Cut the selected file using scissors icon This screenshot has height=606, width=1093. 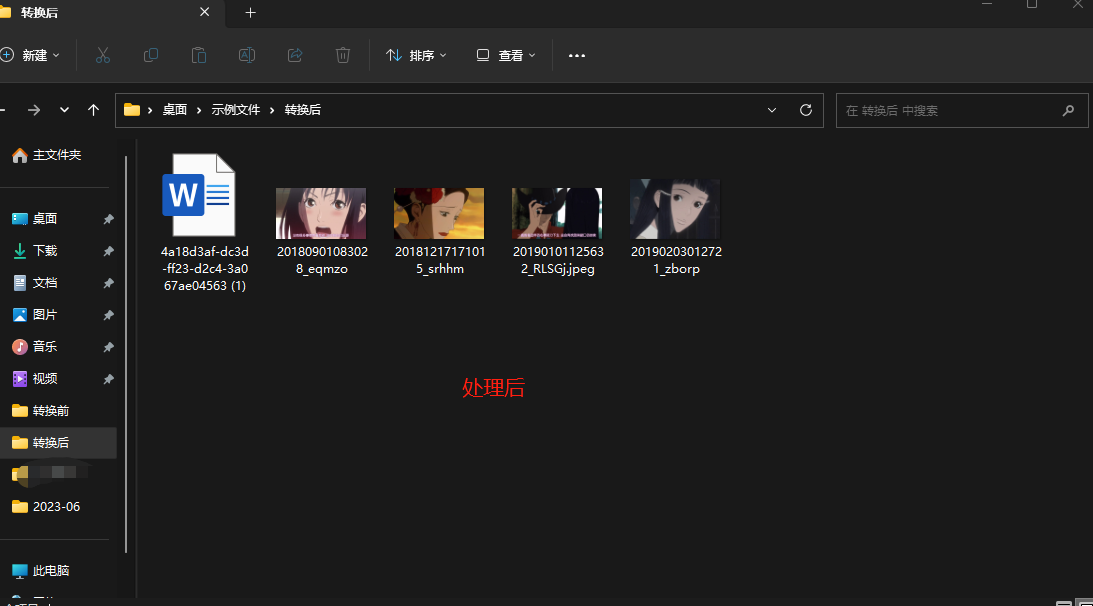click(x=103, y=55)
